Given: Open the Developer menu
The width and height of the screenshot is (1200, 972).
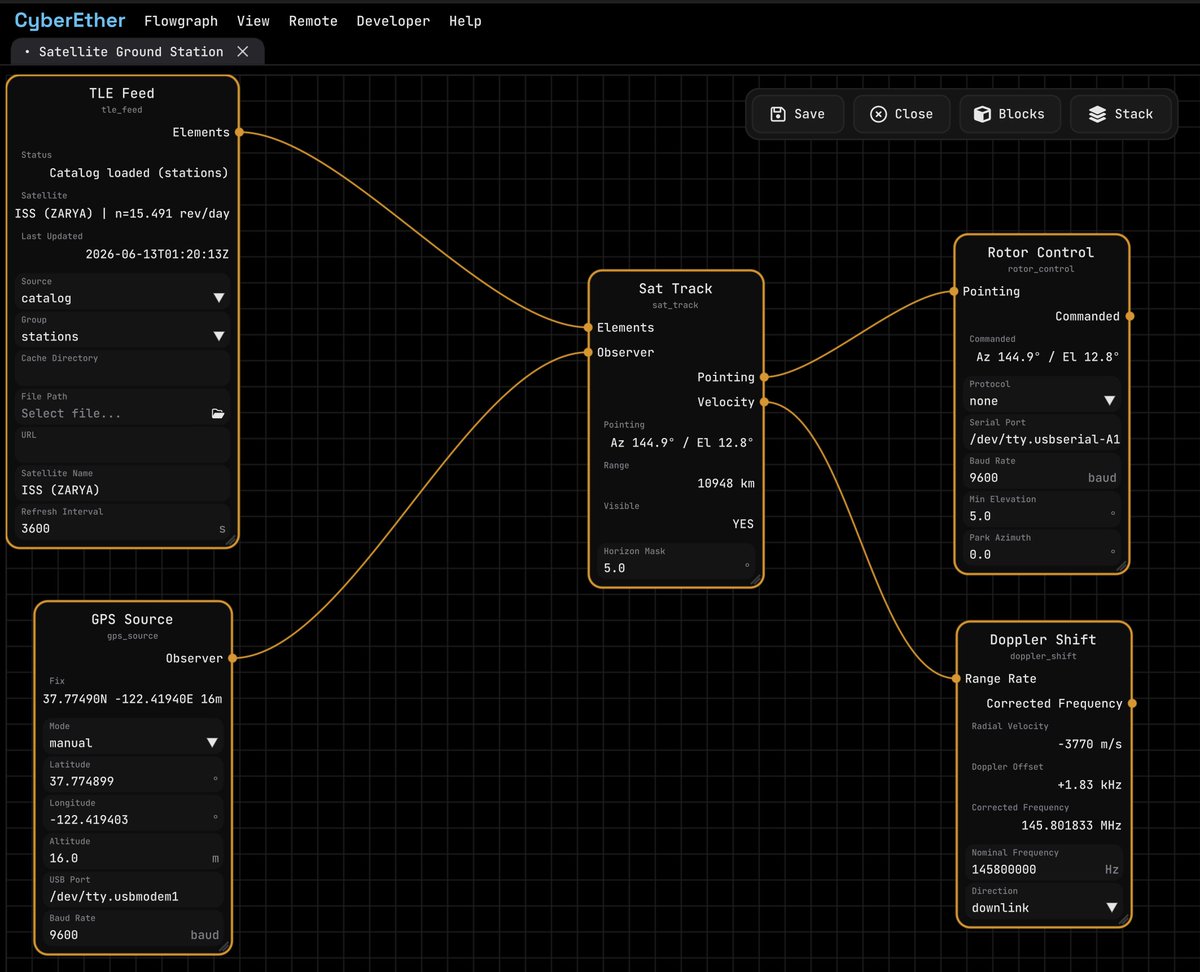Looking at the screenshot, I should 393,21.
